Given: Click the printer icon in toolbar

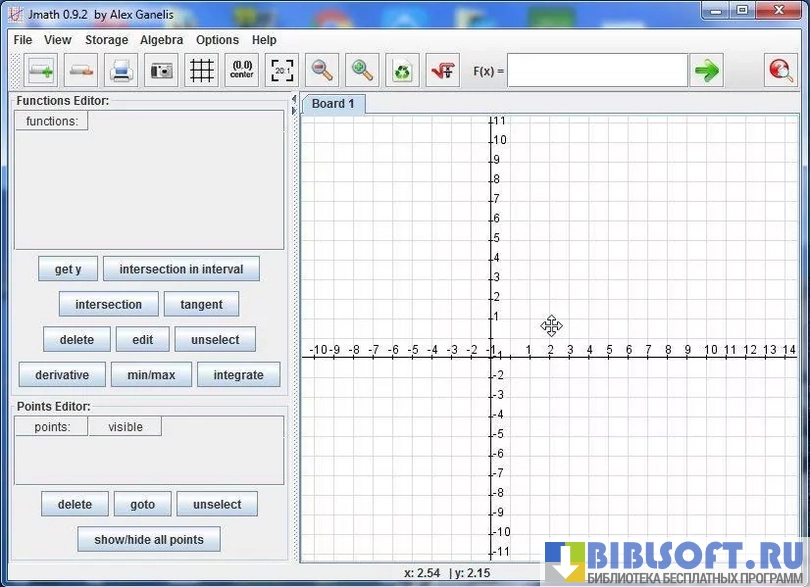Looking at the screenshot, I should (x=121, y=71).
